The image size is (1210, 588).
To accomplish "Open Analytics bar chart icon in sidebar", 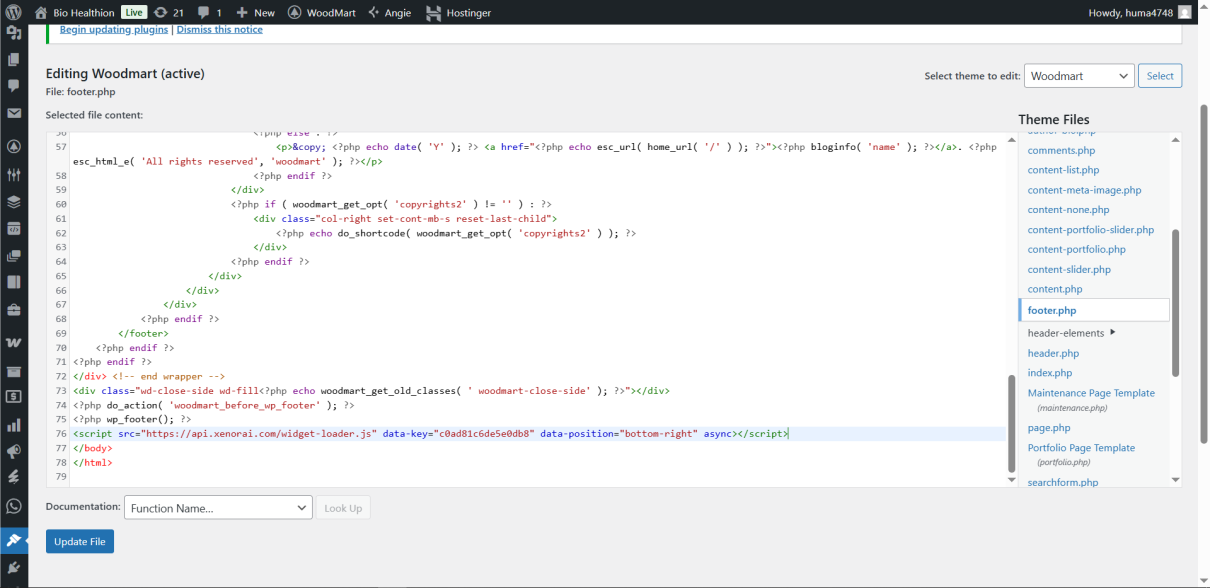I will 14,425.
